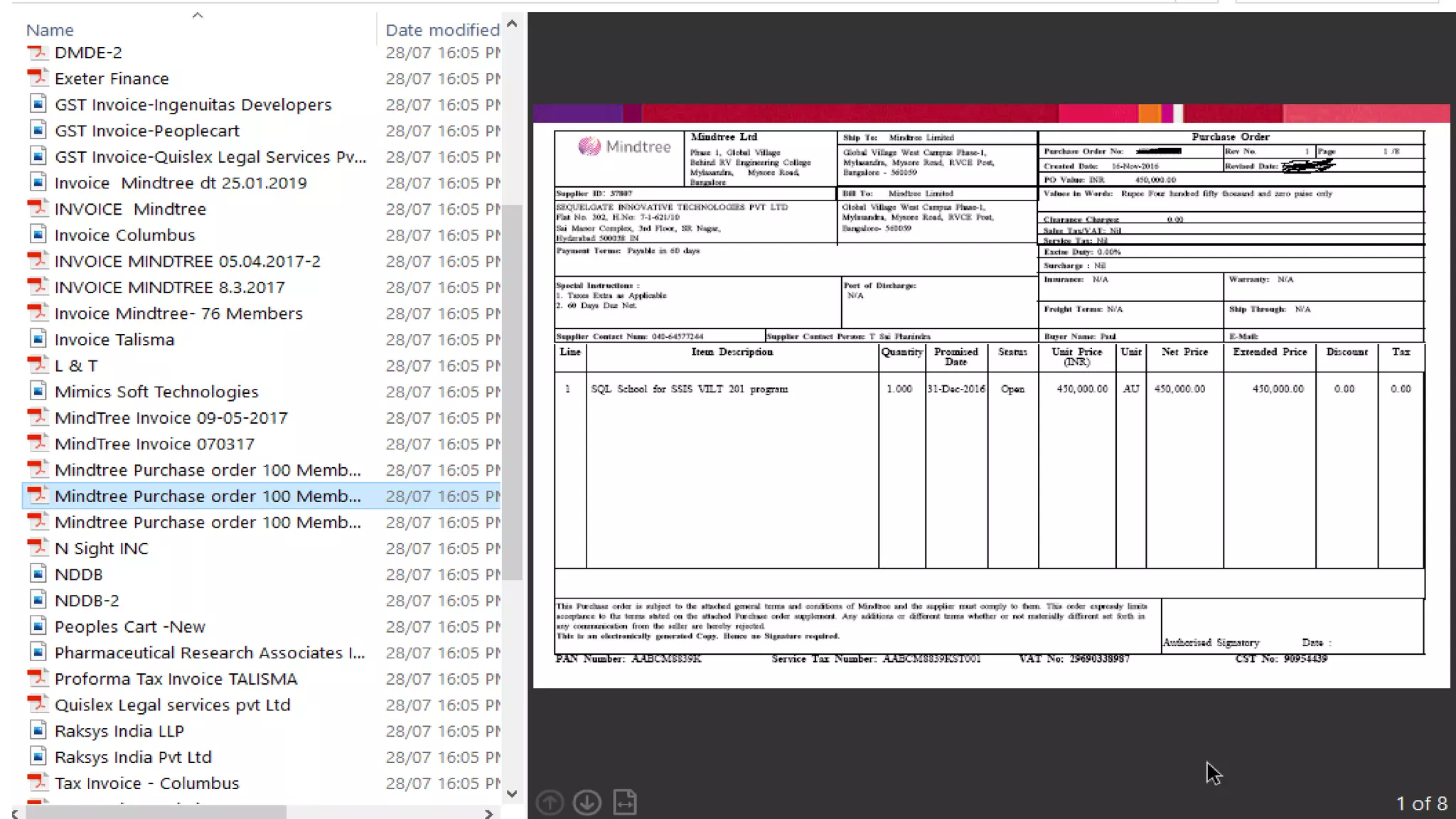Select Invoice Columbus file
Viewport: 1456px width, 819px height.
pos(125,235)
